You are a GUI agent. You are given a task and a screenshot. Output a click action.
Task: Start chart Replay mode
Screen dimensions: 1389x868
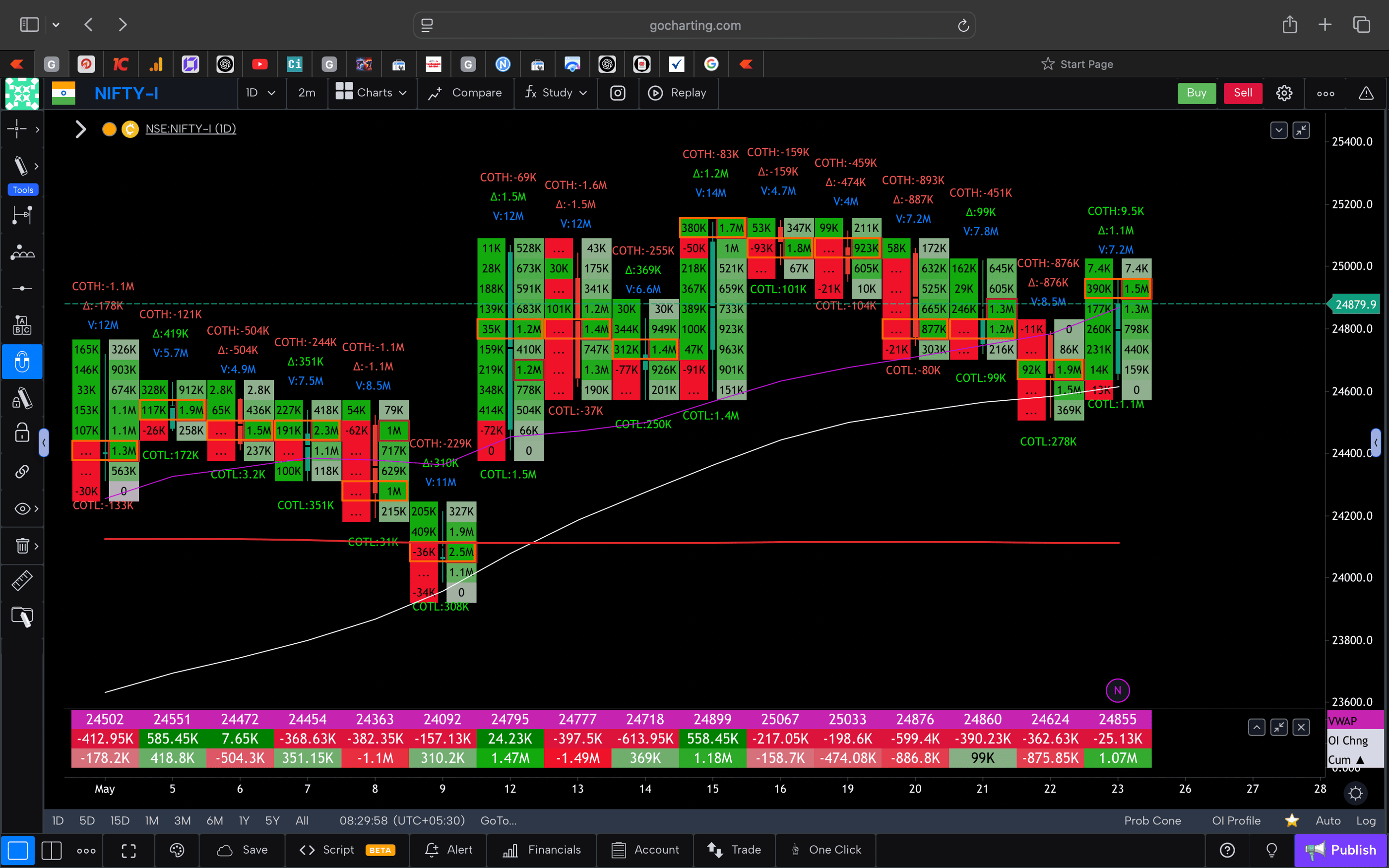tap(679, 92)
